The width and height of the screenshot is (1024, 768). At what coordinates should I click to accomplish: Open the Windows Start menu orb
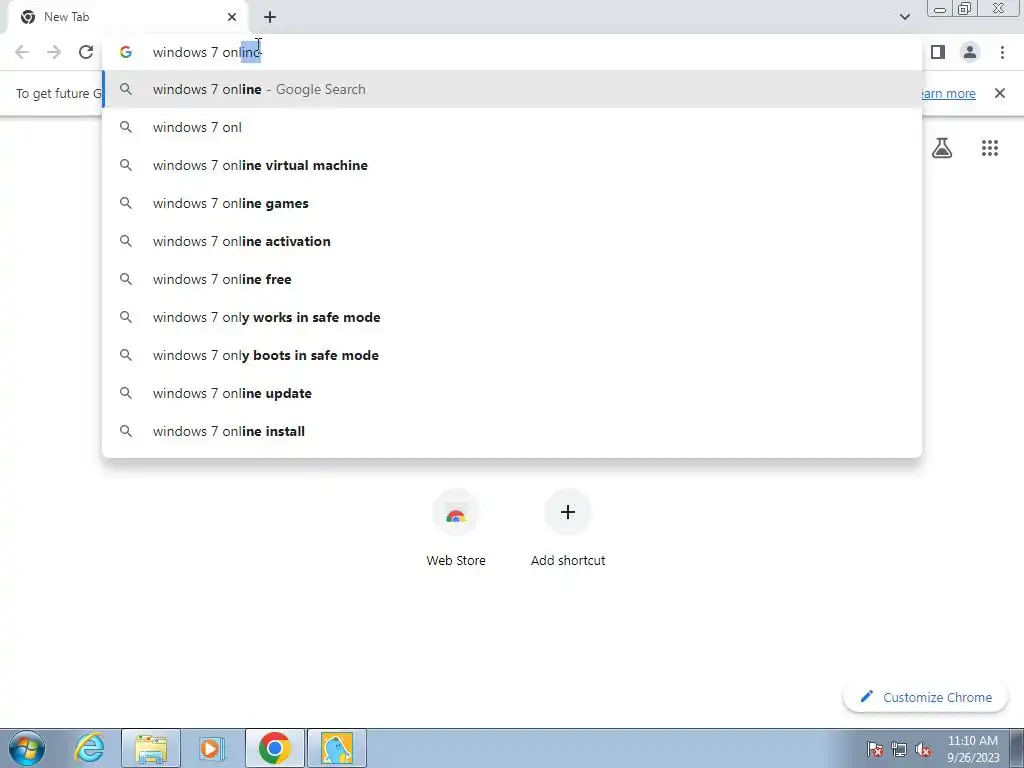tap(27, 748)
